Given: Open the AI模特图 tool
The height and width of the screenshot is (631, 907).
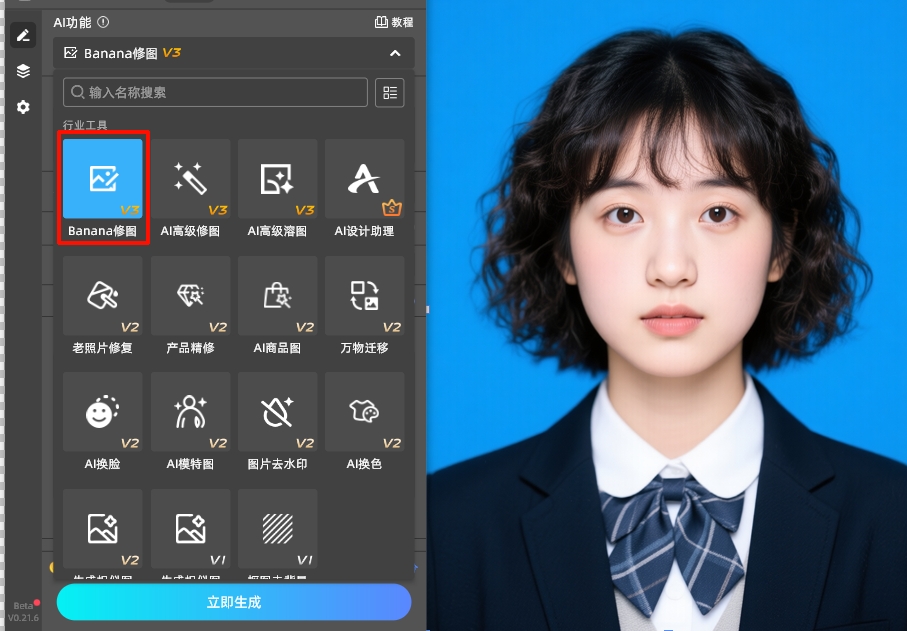Looking at the screenshot, I should tap(190, 413).
